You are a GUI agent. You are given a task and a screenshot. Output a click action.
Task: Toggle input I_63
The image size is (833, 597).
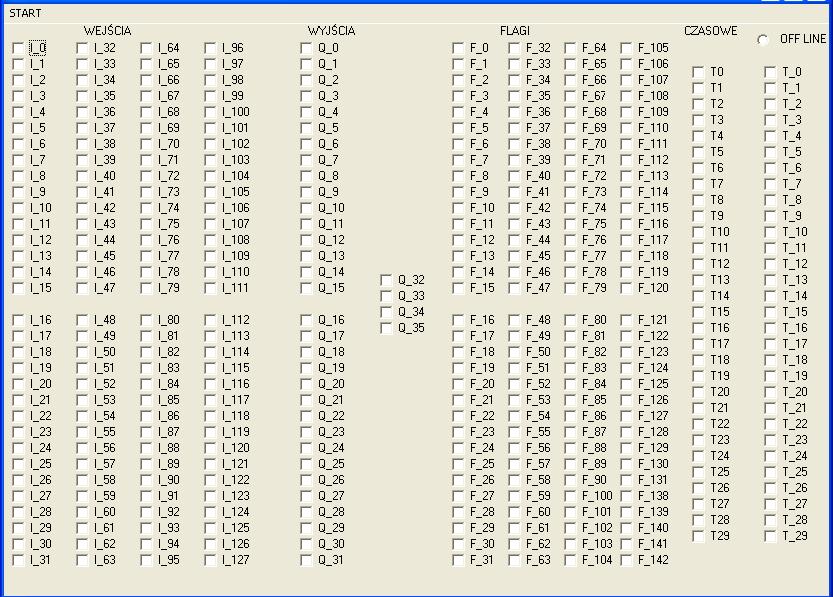point(82,560)
